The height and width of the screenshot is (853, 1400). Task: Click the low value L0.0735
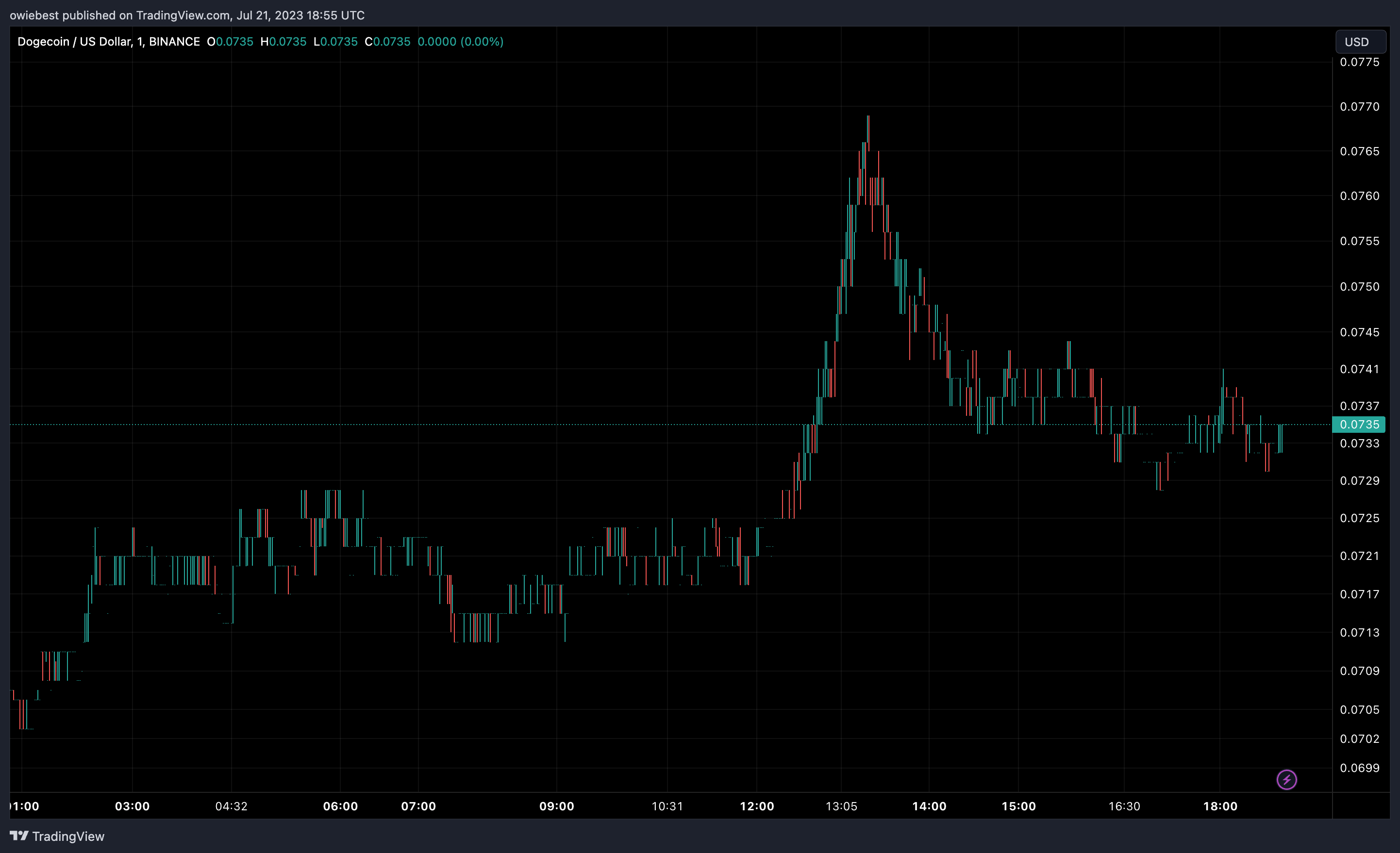335,41
